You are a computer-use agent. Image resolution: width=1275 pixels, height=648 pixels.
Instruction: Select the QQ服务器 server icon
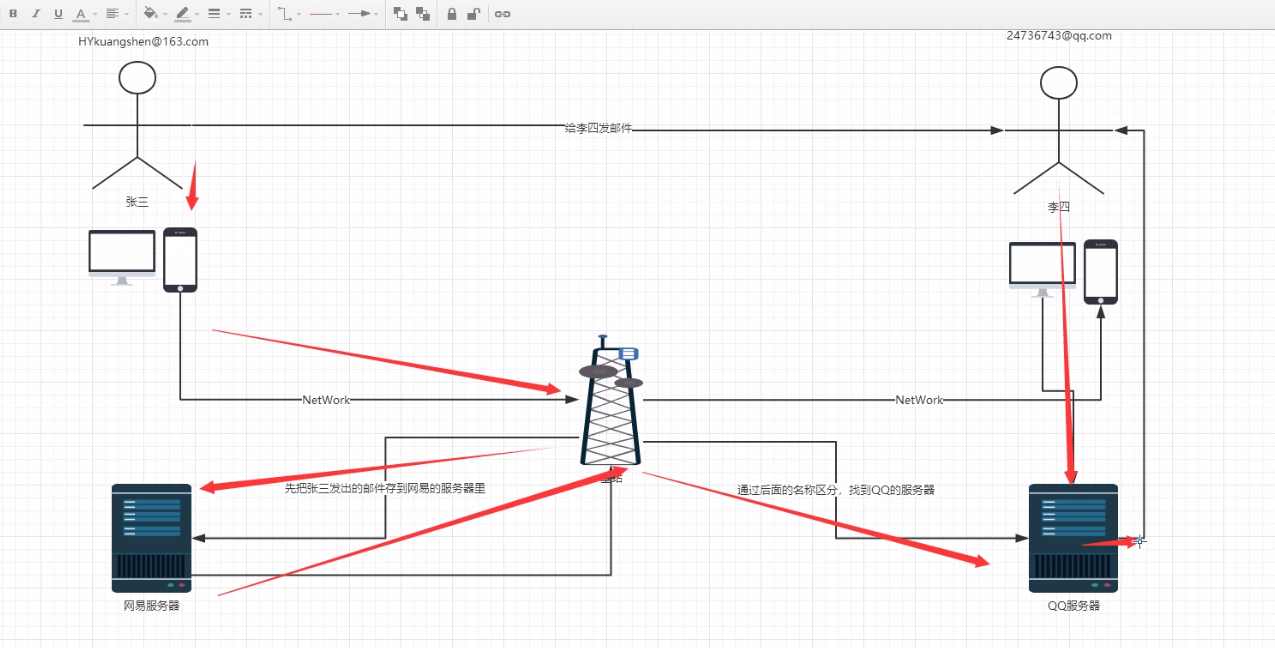1073,538
